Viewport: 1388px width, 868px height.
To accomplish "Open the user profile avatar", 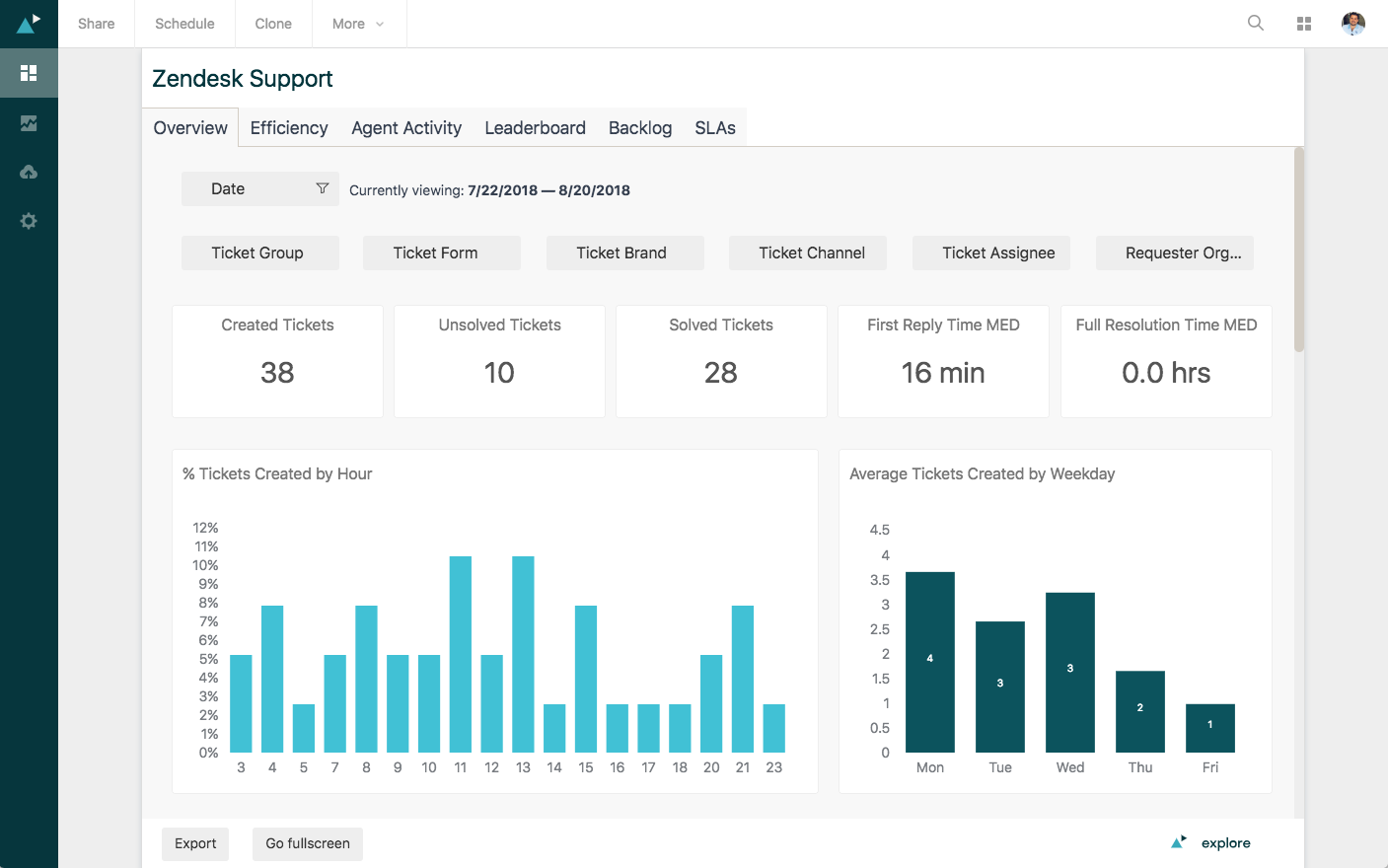I will (x=1353, y=24).
